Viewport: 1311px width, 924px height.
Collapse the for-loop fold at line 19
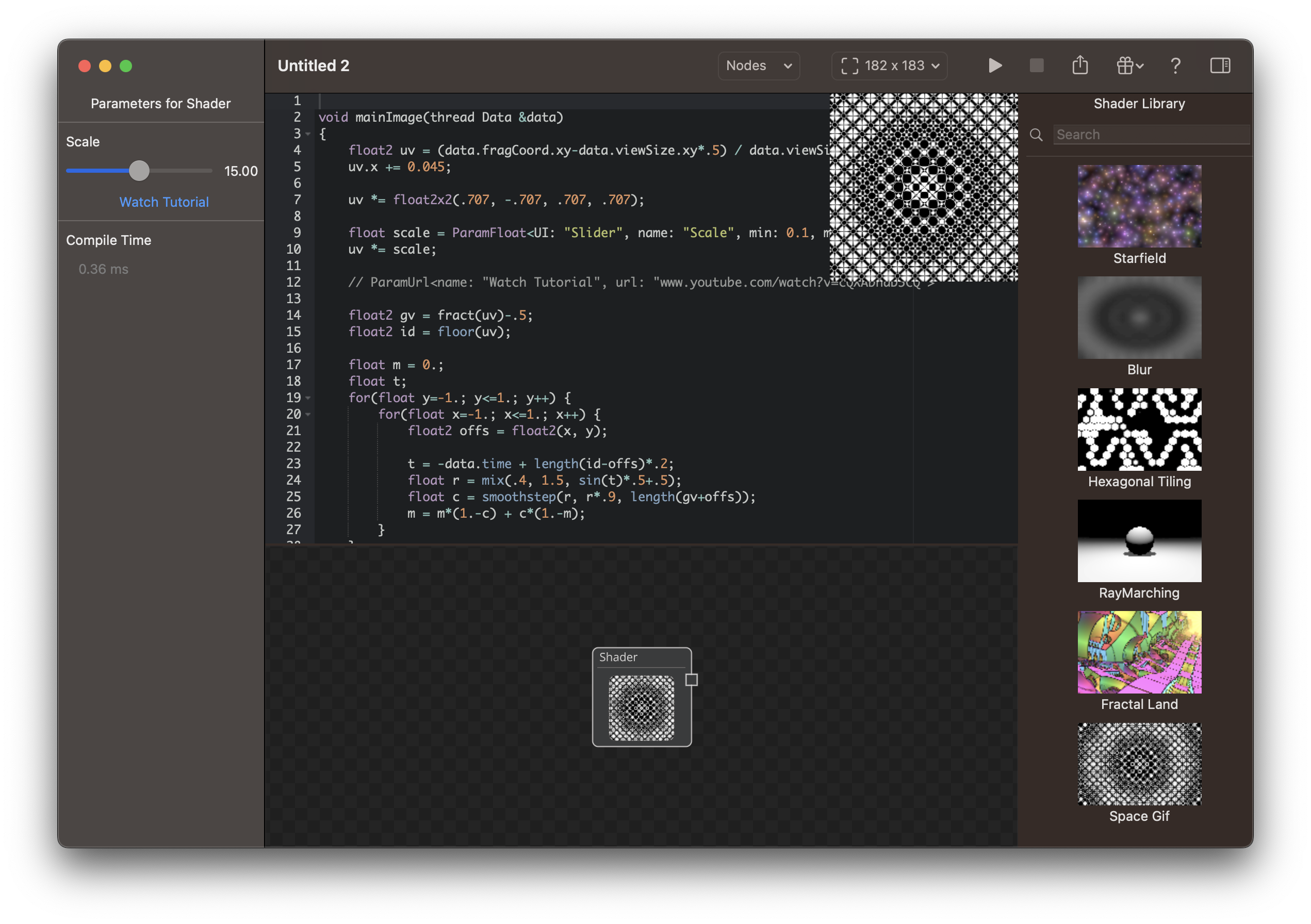(307, 398)
